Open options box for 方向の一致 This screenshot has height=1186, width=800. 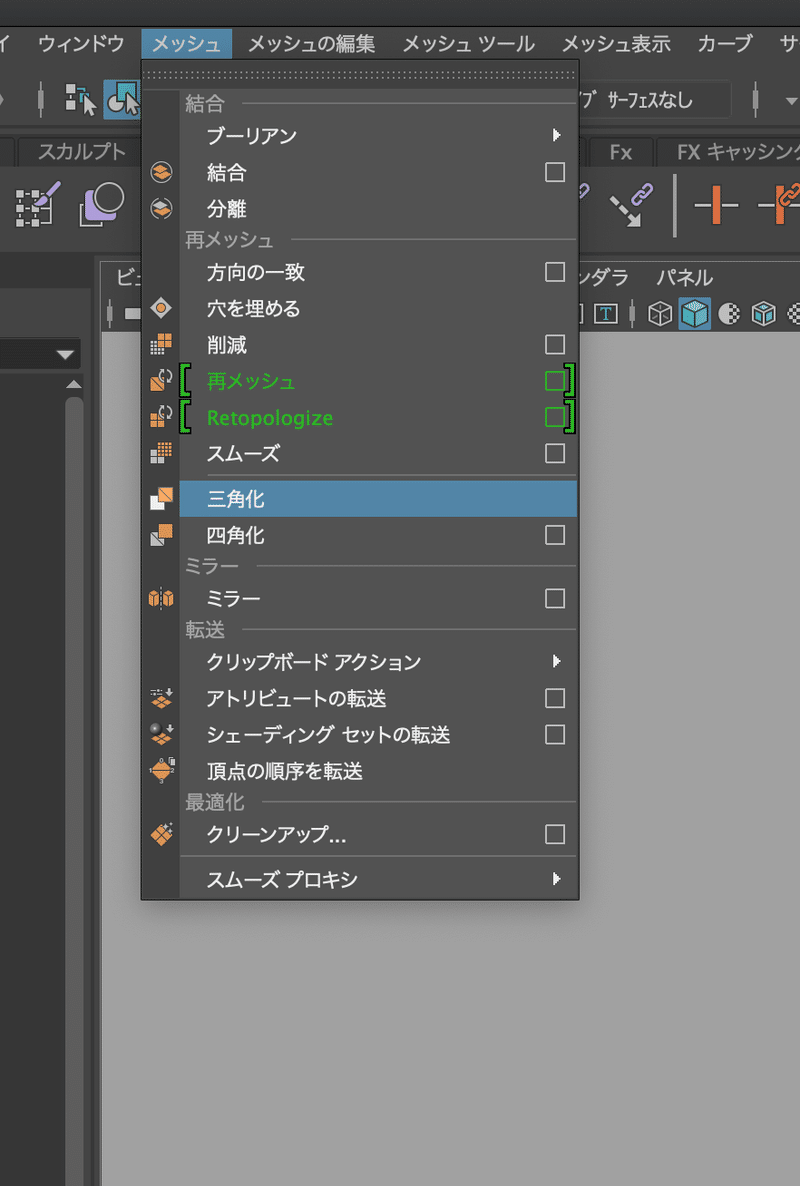555,272
